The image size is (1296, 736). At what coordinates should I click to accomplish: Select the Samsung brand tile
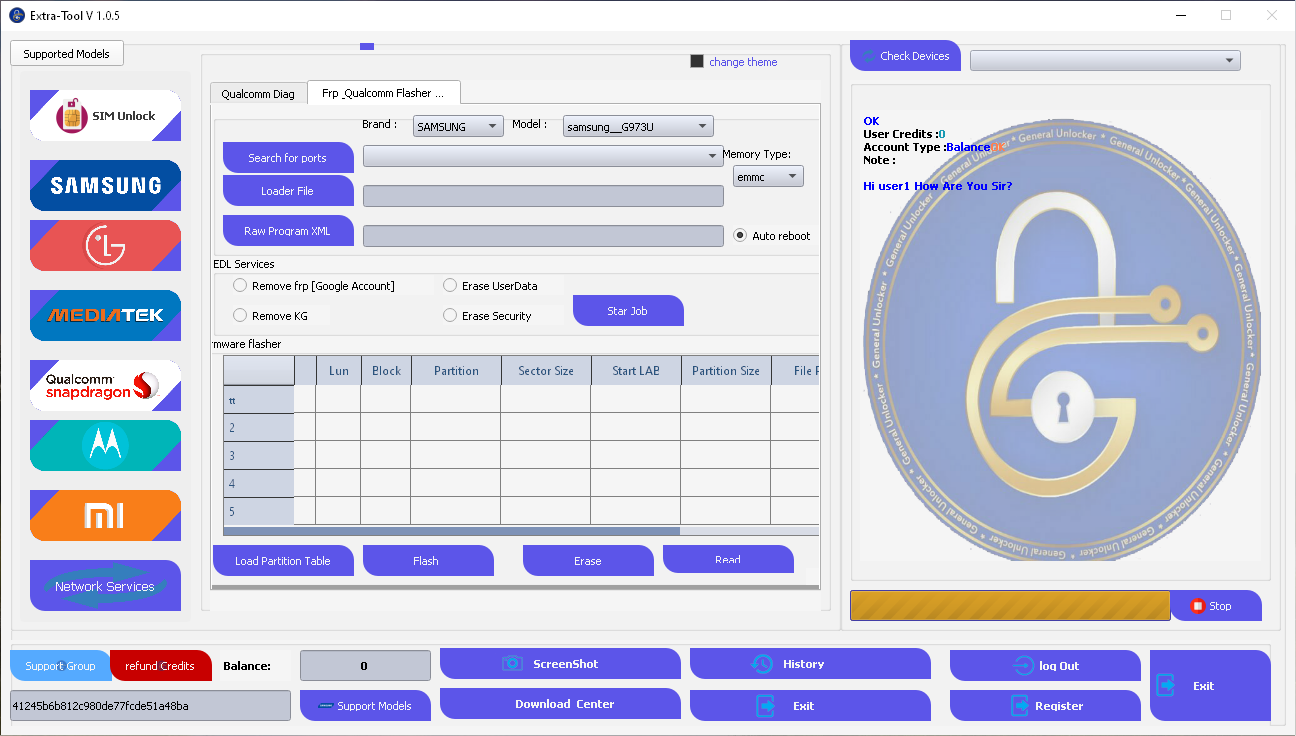[106, 185]
